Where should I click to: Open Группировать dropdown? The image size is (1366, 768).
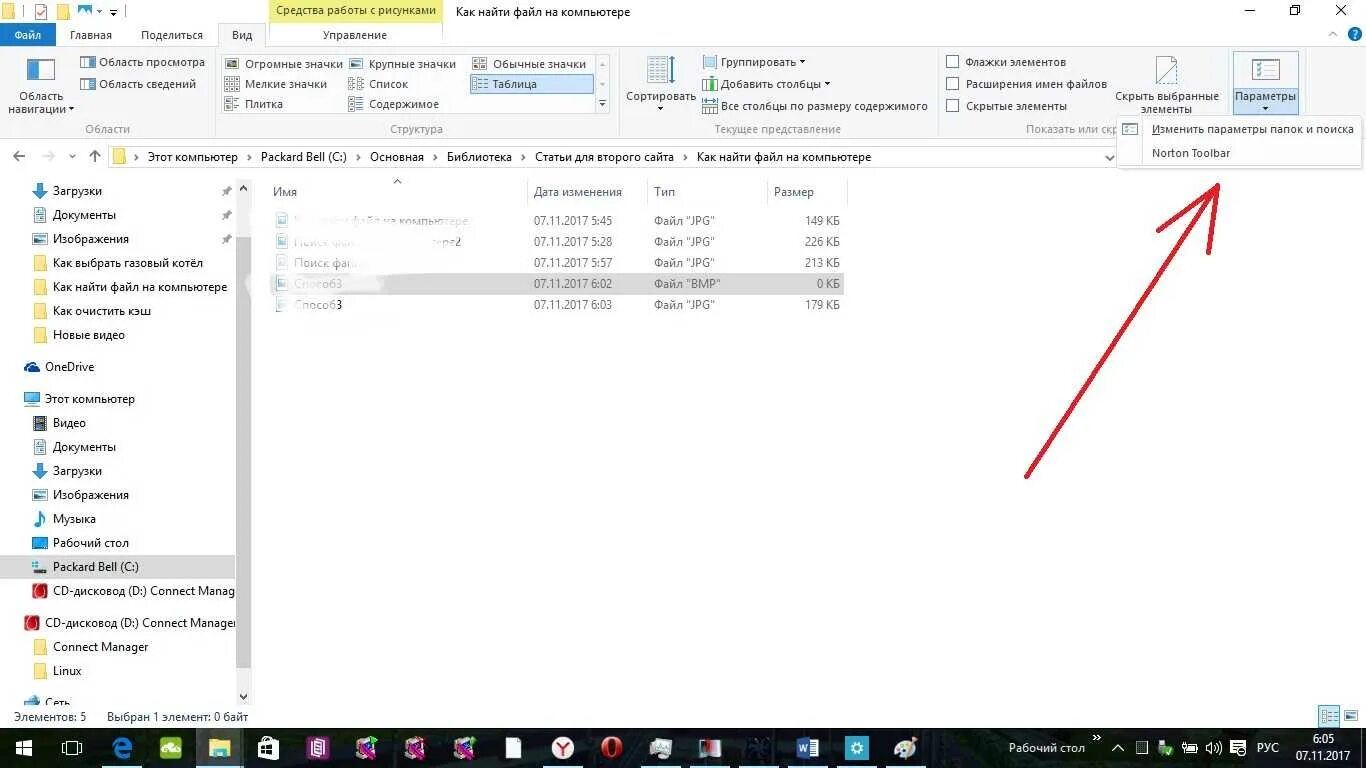[754, 62]
